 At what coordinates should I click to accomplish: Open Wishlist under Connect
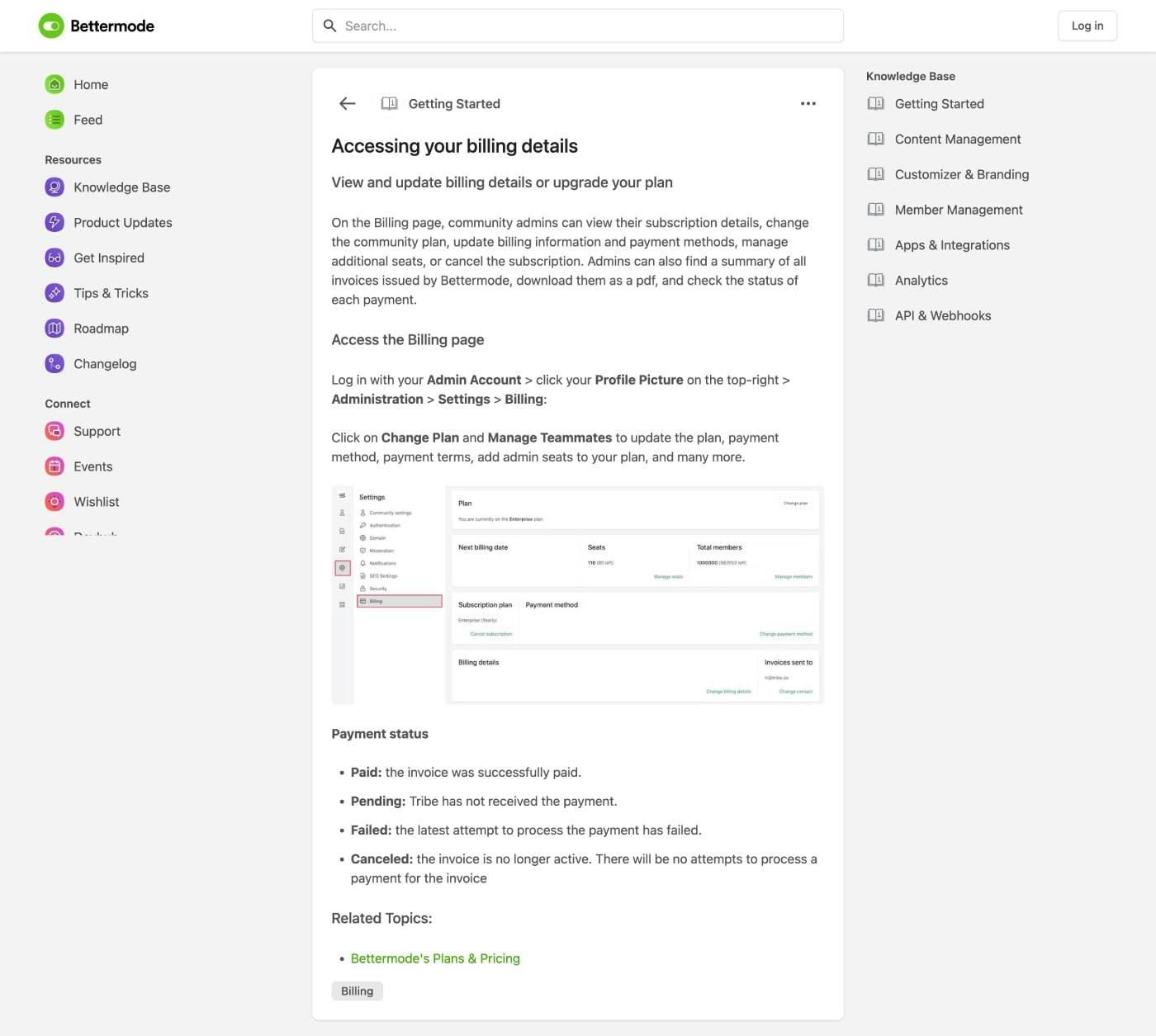tap(97, 502)
